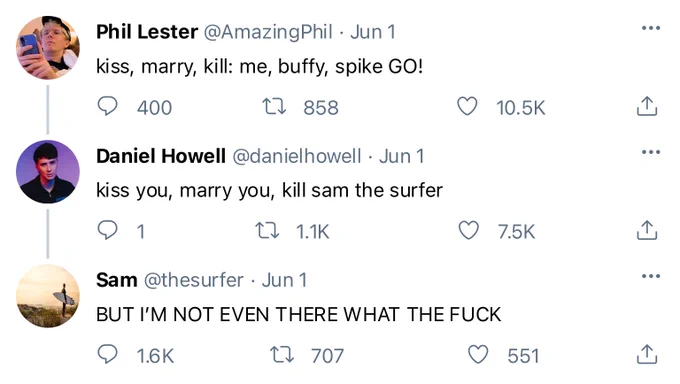This screenshot has width=680, height=384.
Task: Like Phil Lester's tweet with 10.5K likes
Action: point(467,106)
